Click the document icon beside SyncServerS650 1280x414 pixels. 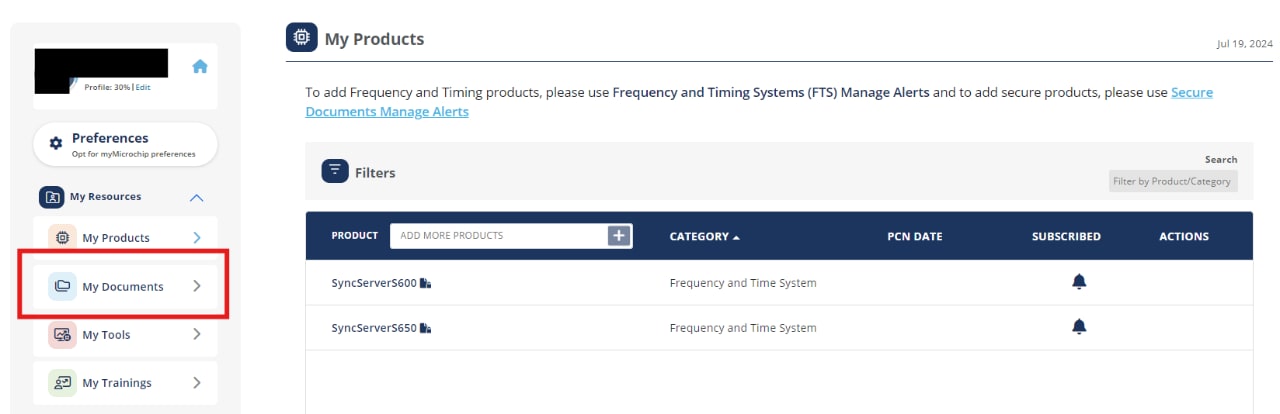pyautogui.click(x=426, y=328)
